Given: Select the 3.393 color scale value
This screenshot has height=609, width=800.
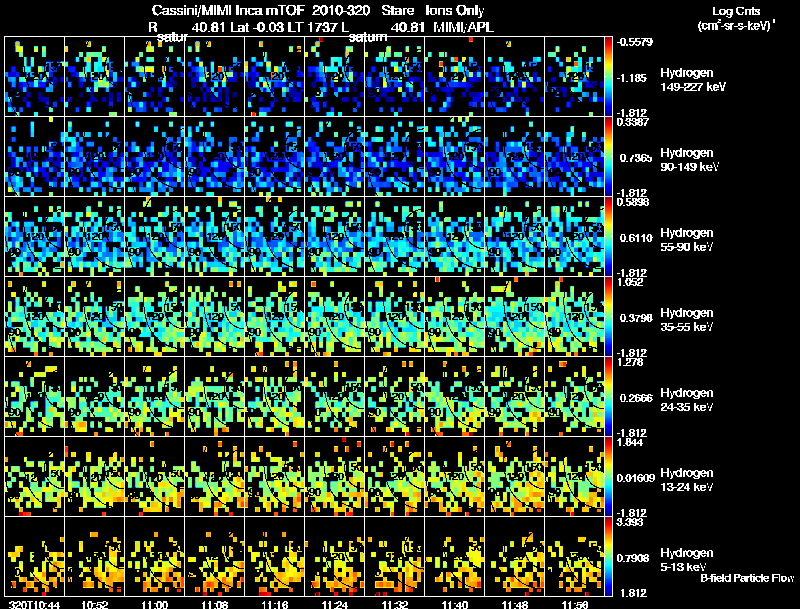Looking at the screenshot, I should click(630, 522).
